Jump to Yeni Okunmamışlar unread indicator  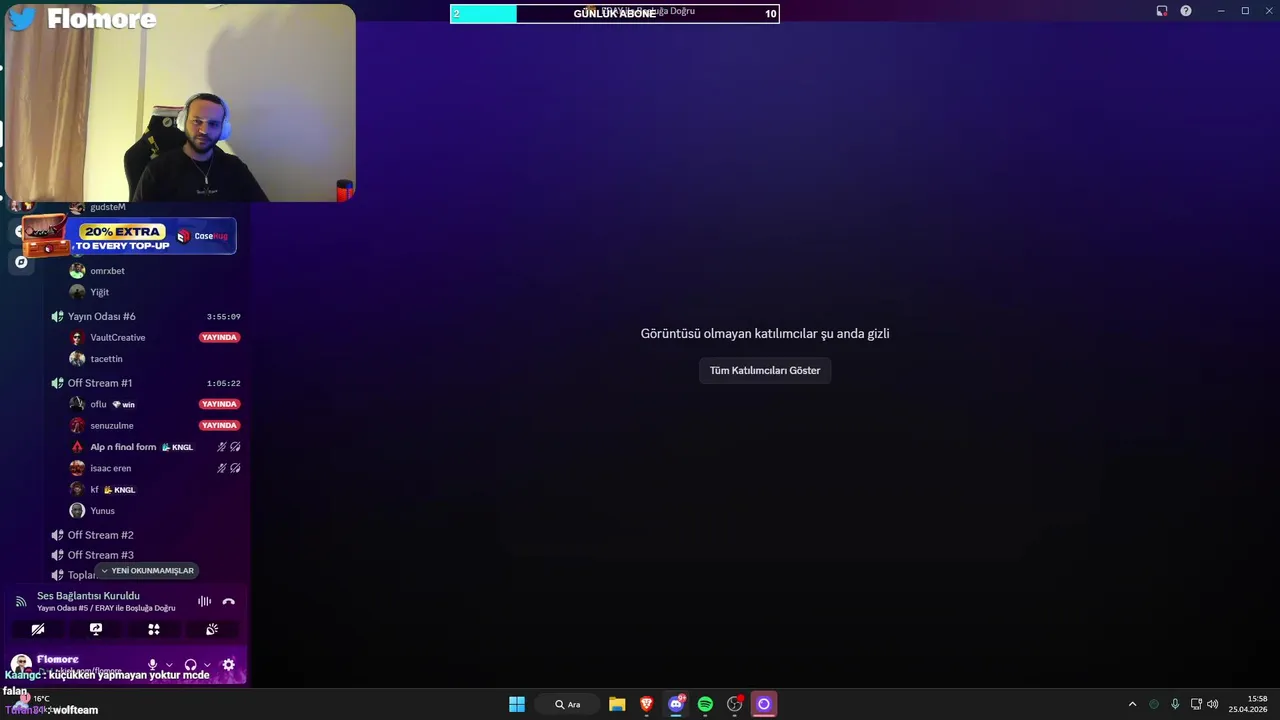(x=147, y=571)
